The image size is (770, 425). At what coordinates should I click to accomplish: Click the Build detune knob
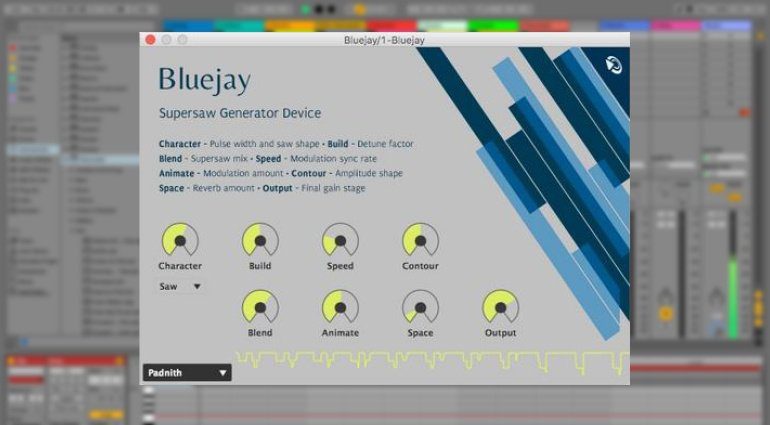pyautogui.click(x=260, y=241)
